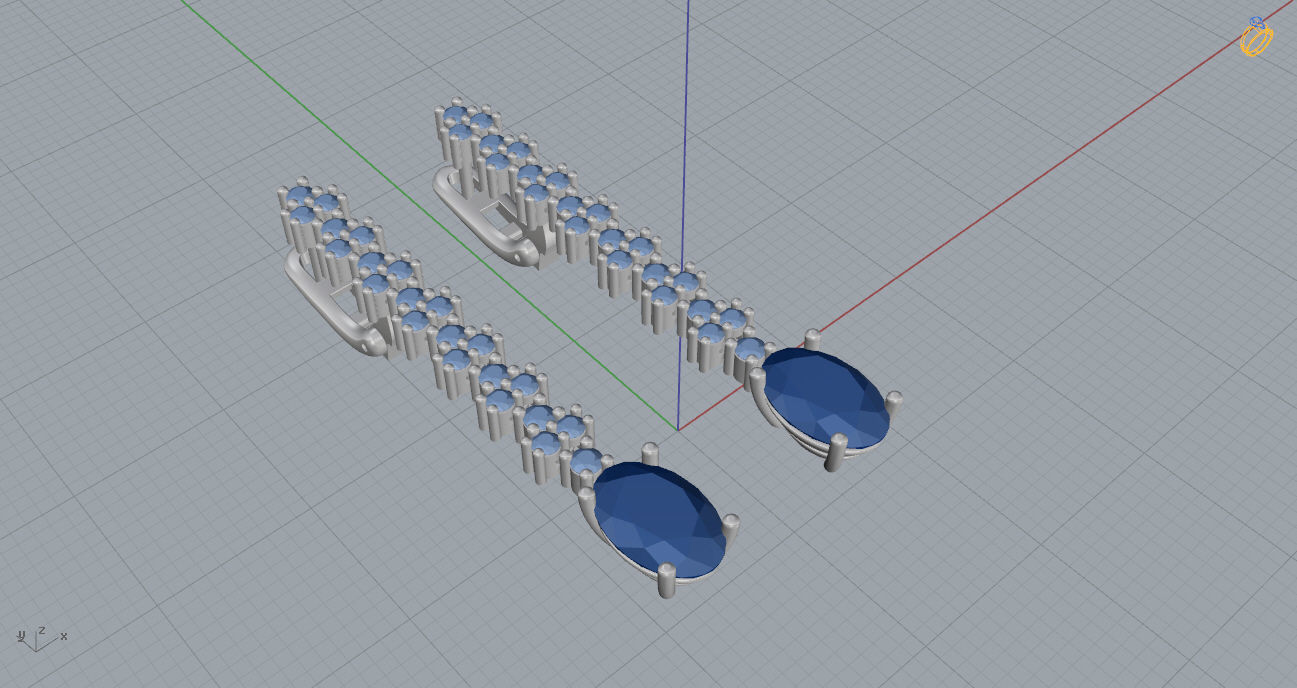Viewport: 1297px width, 688px height.
Task: Select the hinged clasp of the front earring
Action: coord(336,306)
